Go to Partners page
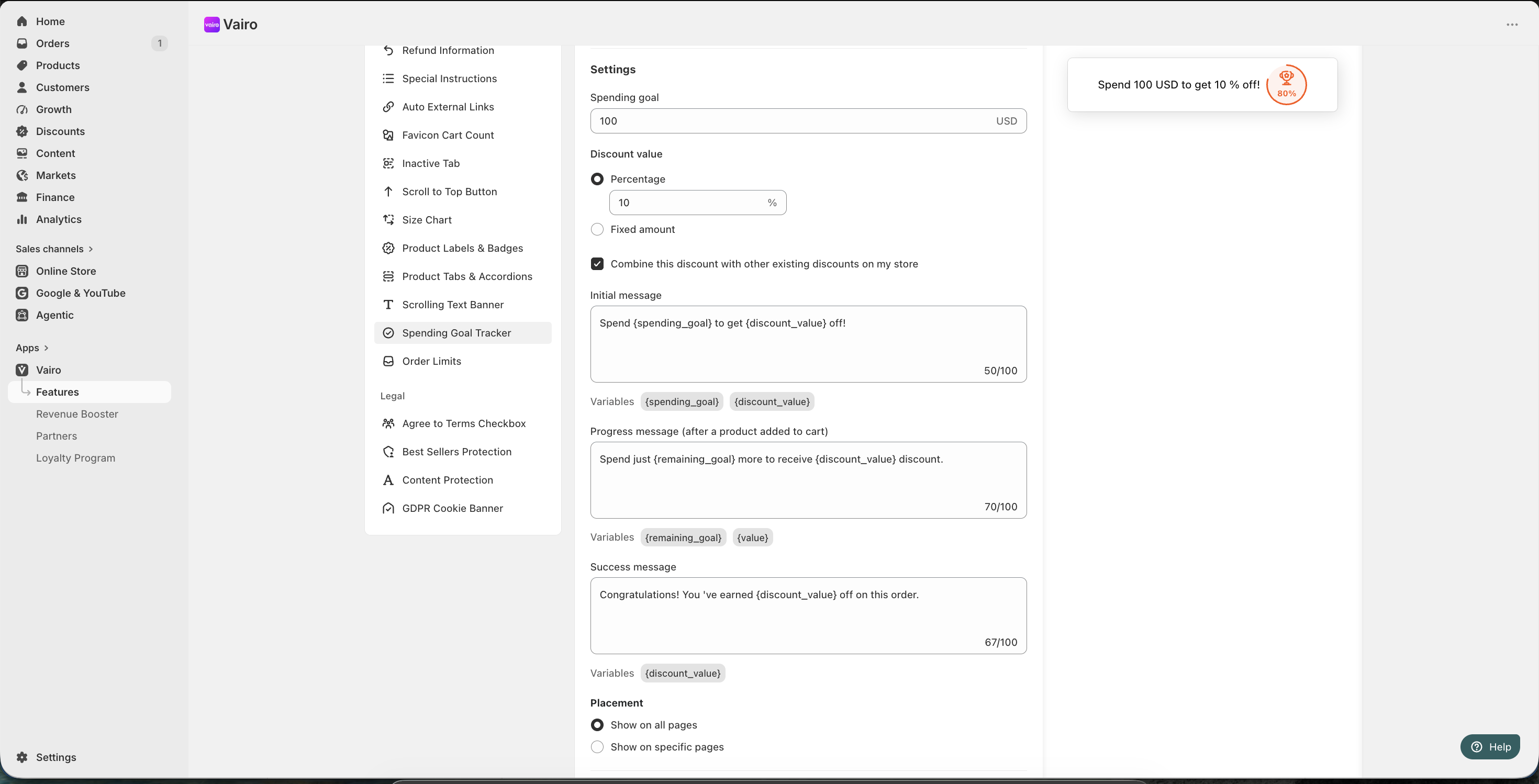This screenshot has width=1539, height=784. tap(56, 436)
